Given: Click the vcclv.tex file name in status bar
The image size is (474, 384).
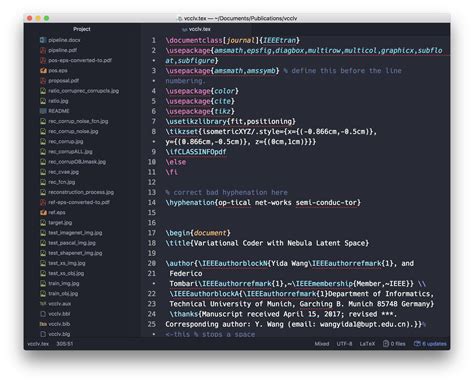Looking at the screenshot, I should pyautogui.click(x=38, y=344).
